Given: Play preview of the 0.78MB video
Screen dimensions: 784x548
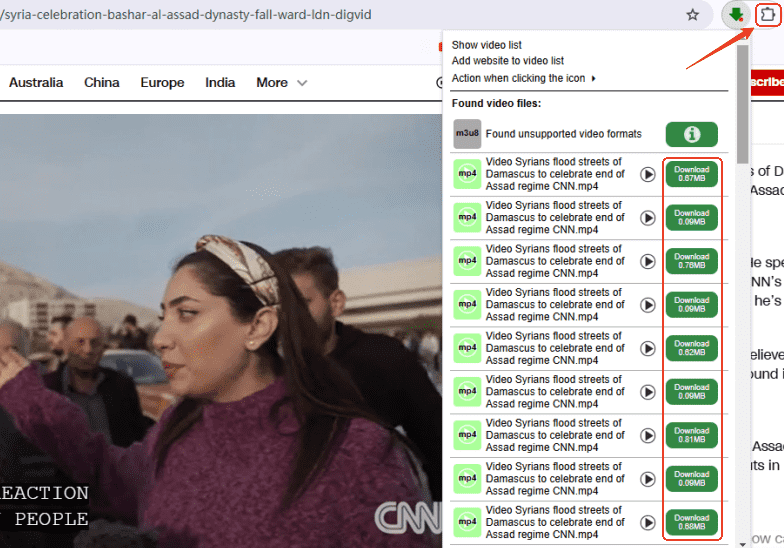Looking at the screenshot, I should pos(648,261).
